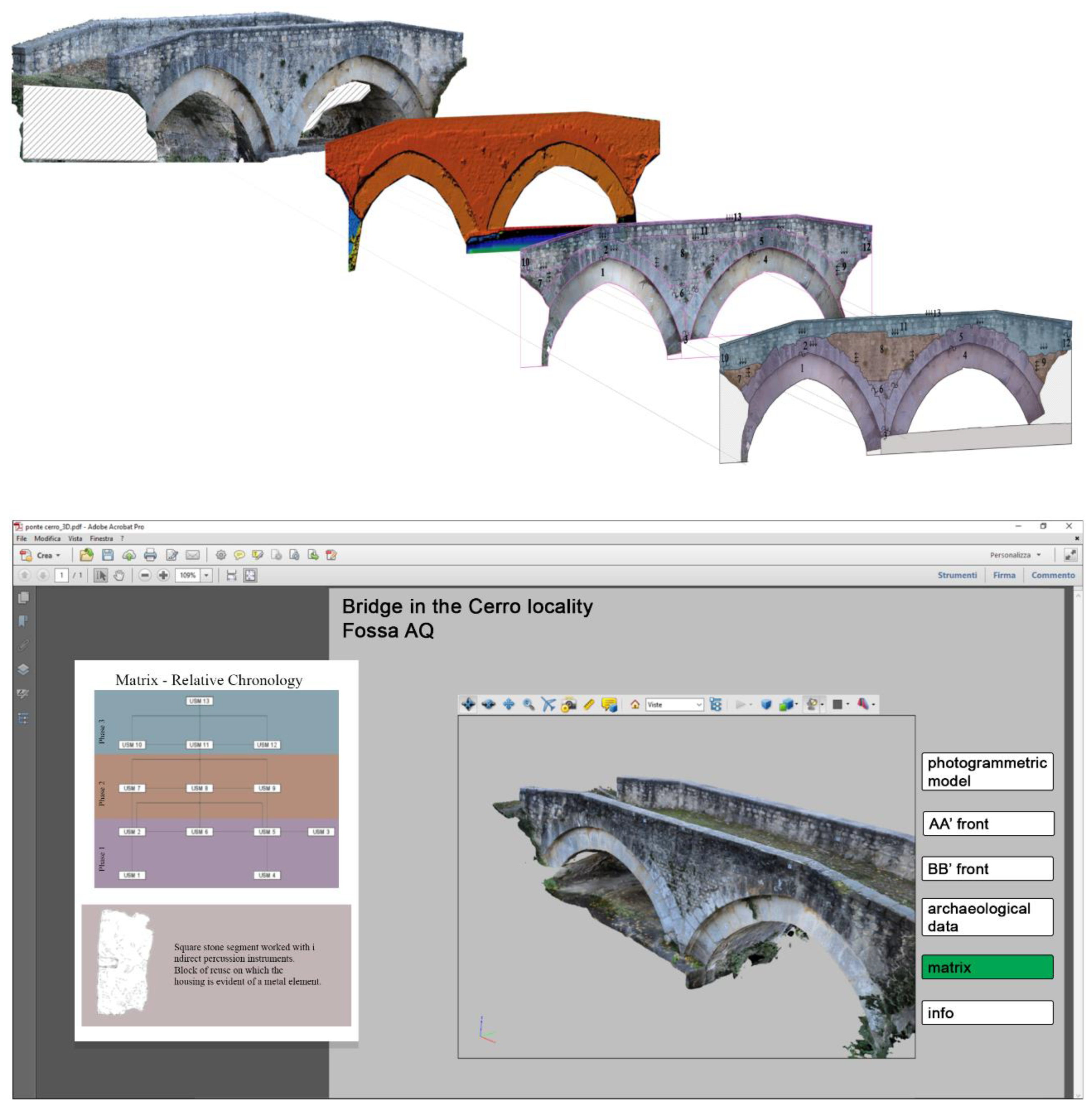Open the Layers panel in sidebar

24,669
